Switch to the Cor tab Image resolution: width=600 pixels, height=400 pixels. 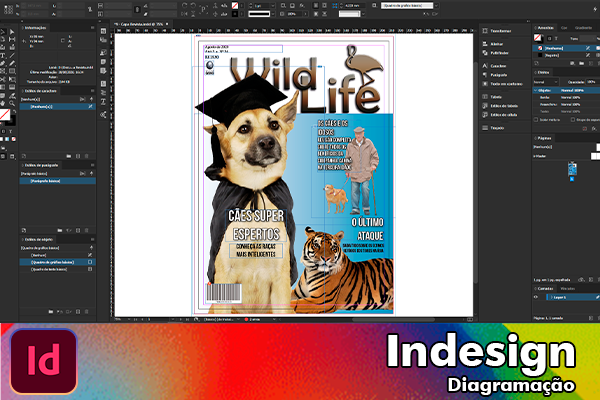tap(564, 28)
